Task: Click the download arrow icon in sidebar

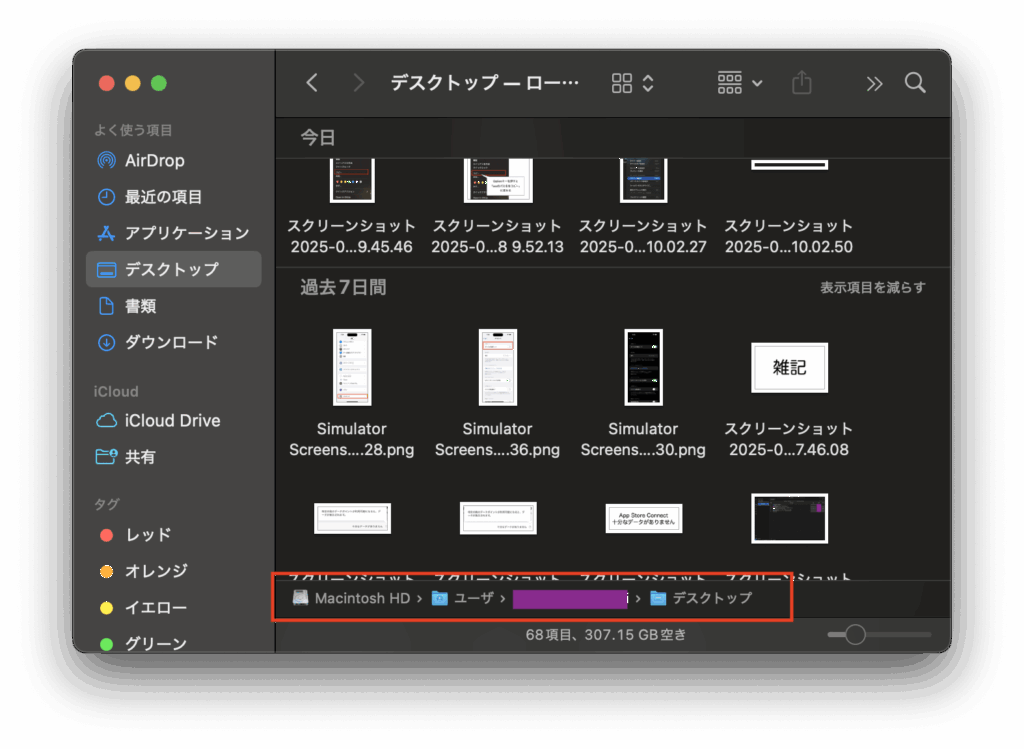Action: [x=106, y=342]
